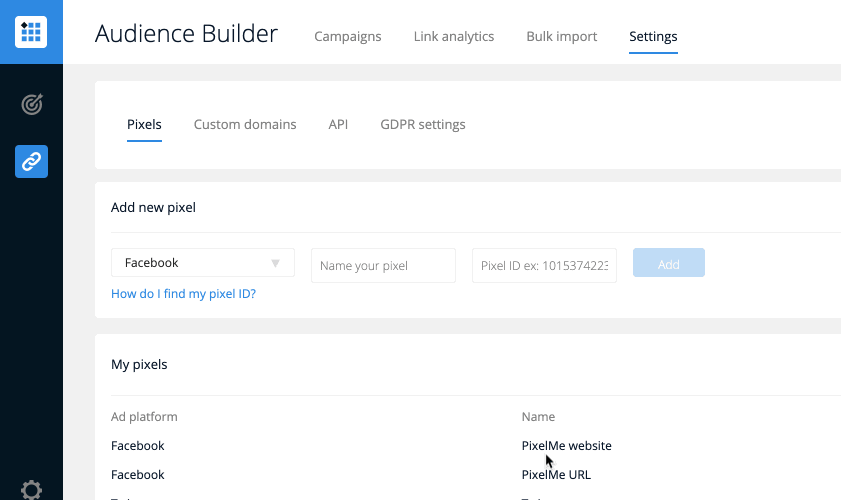Switch to the Campaigns tab
This screenshot has width=841, height=500.
click(347, 37)
